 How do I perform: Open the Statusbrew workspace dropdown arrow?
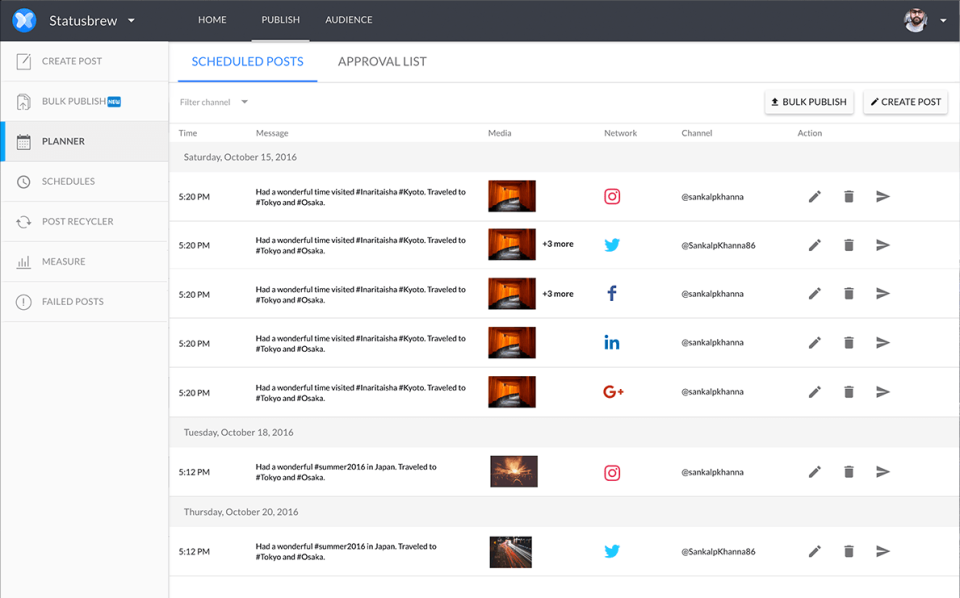[x=131, y=20]
